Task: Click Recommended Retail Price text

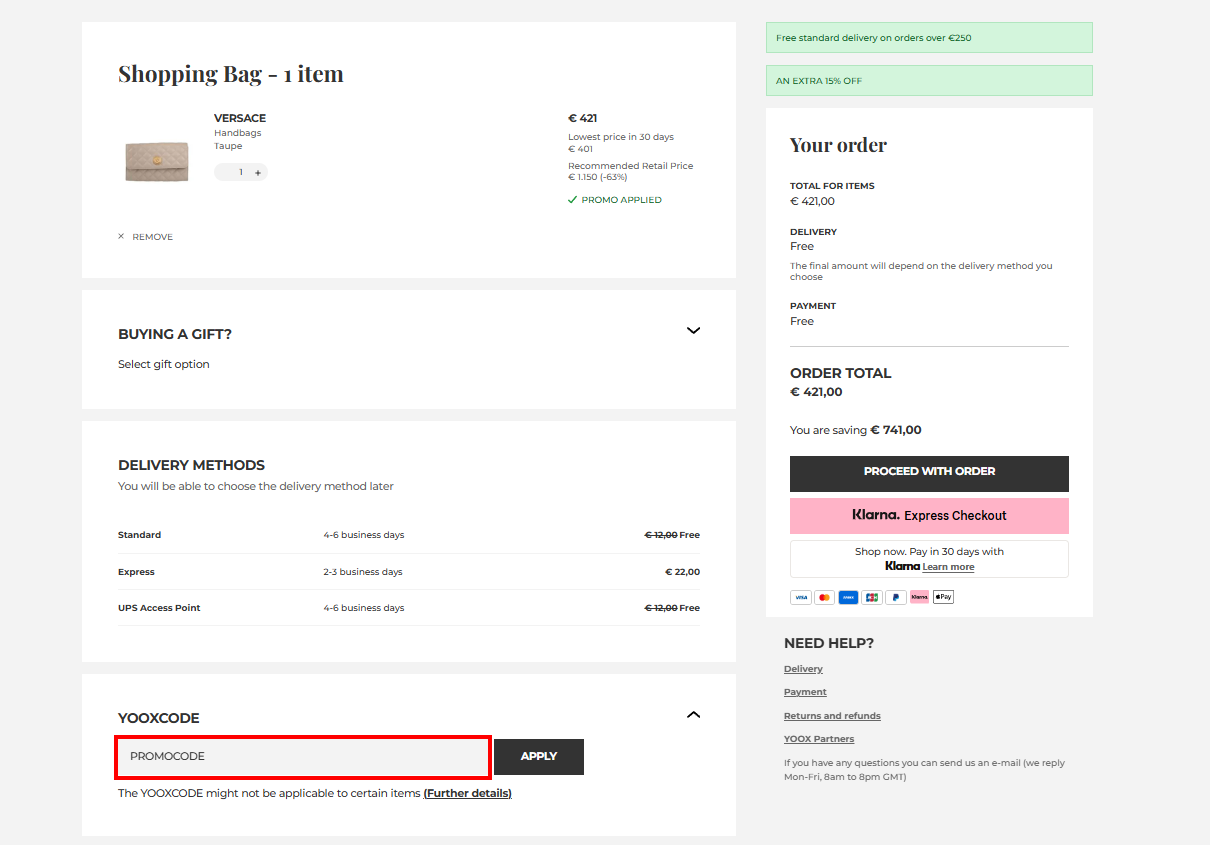Action: pyautogui.click(x=631, y=166)
